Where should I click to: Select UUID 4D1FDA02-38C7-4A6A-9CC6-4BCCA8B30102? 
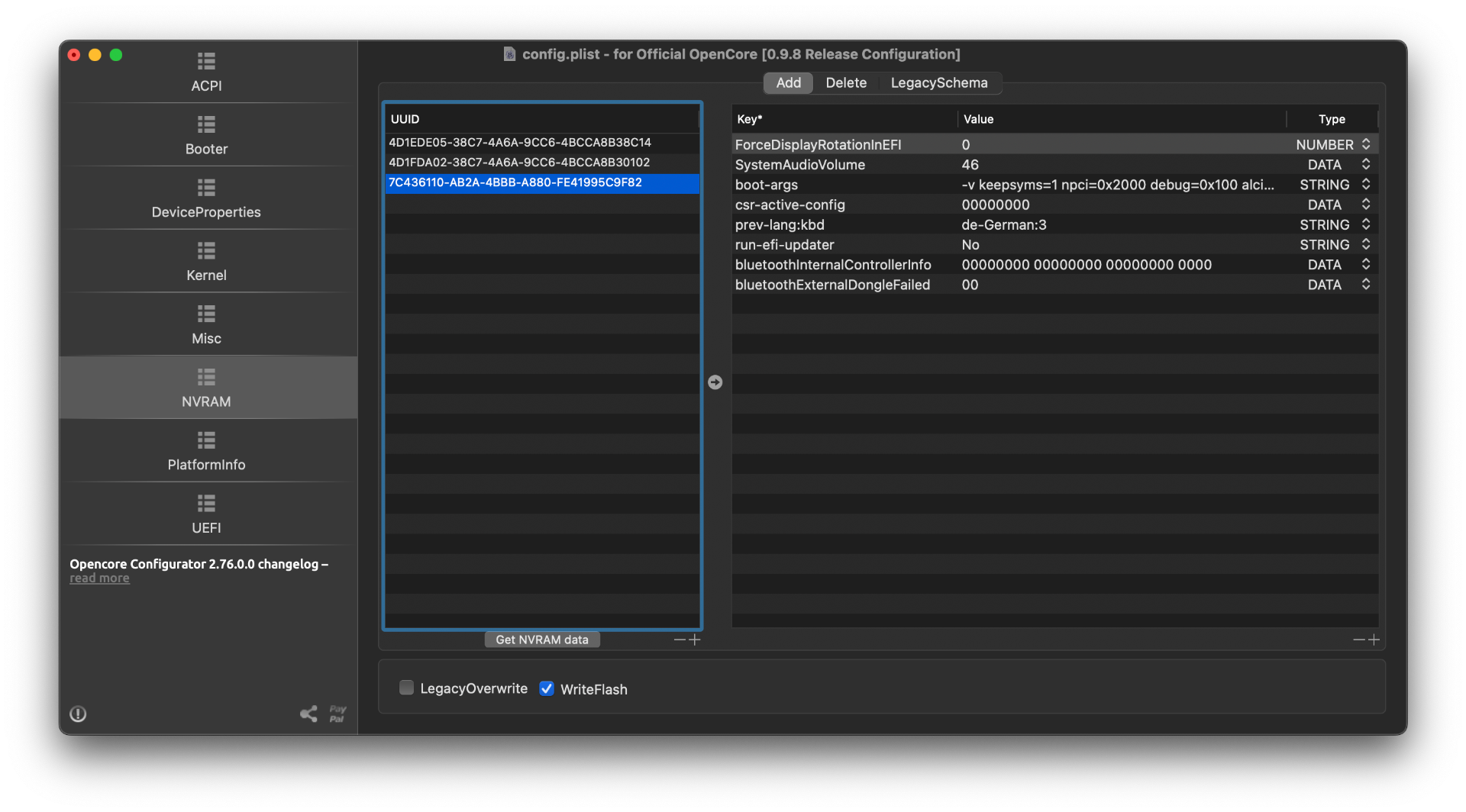click(542, 162)
